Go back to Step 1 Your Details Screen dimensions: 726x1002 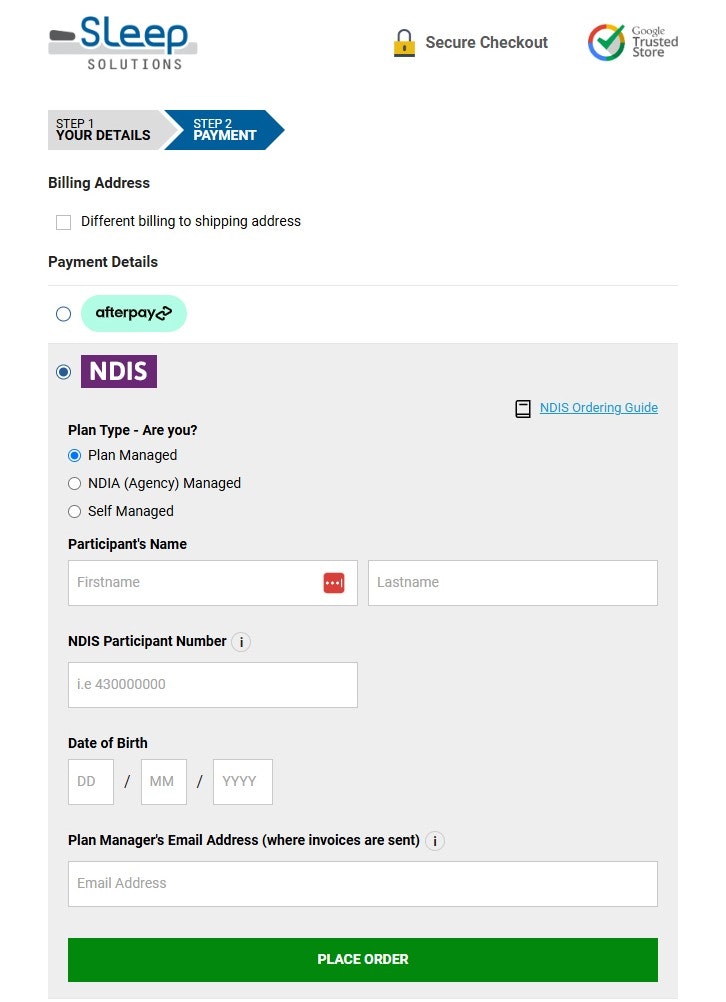coord(104,130)
